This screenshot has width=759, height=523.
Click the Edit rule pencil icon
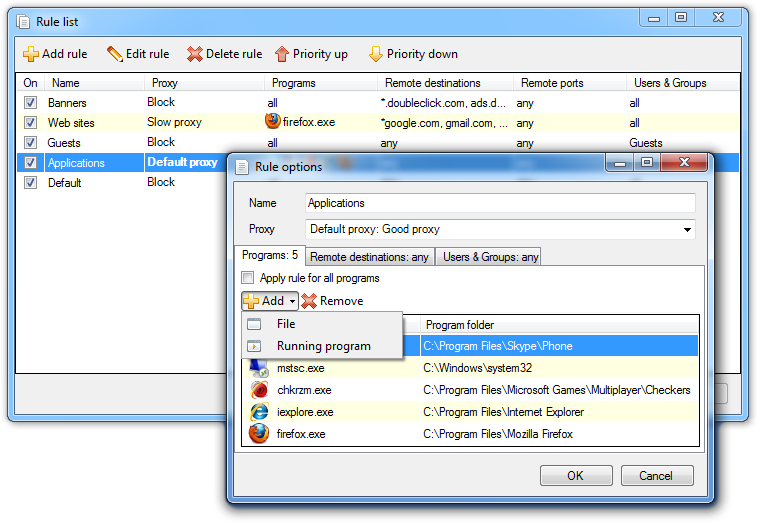tap(115, 54)
